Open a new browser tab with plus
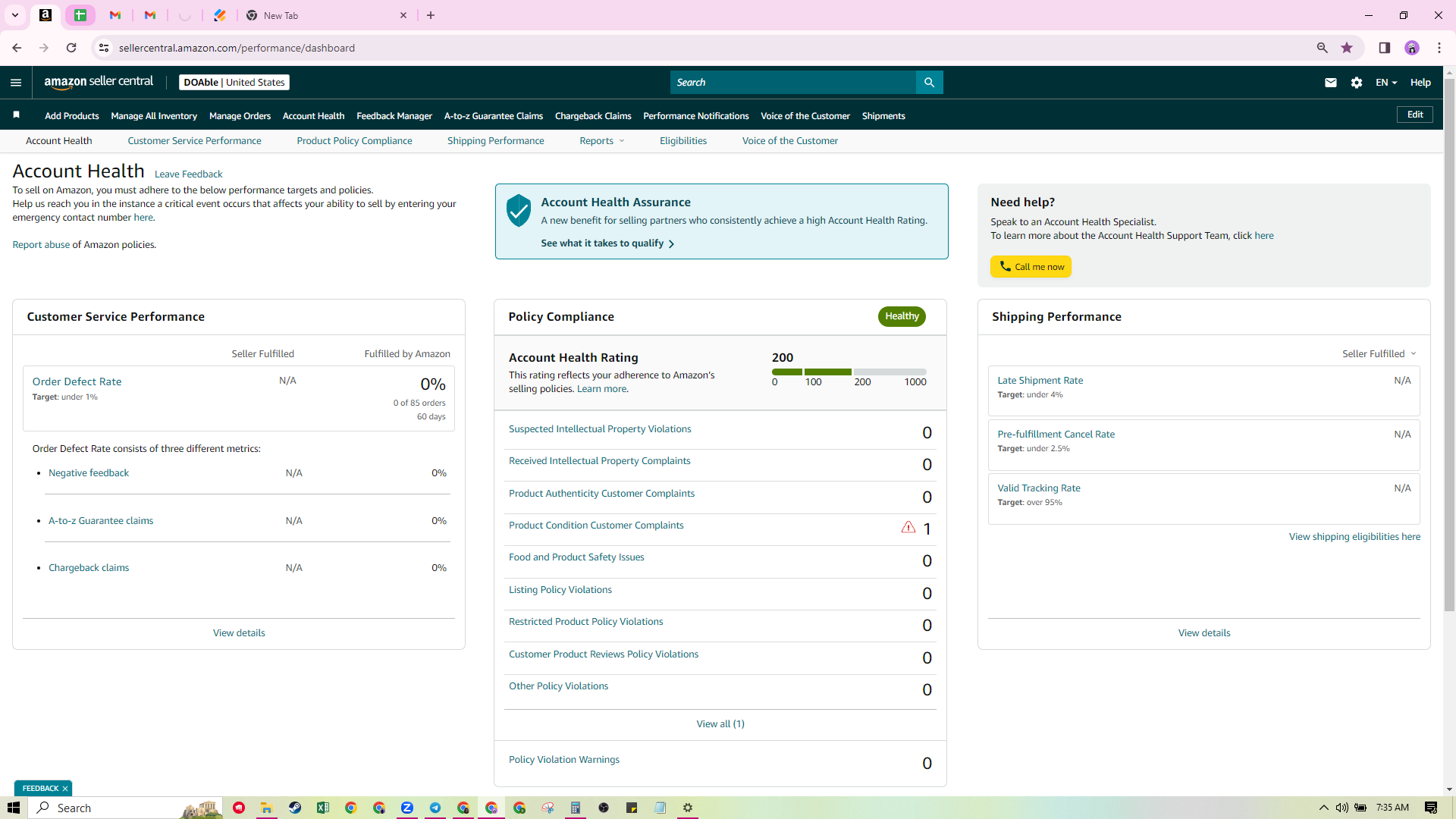 click(x=431, y=15)
